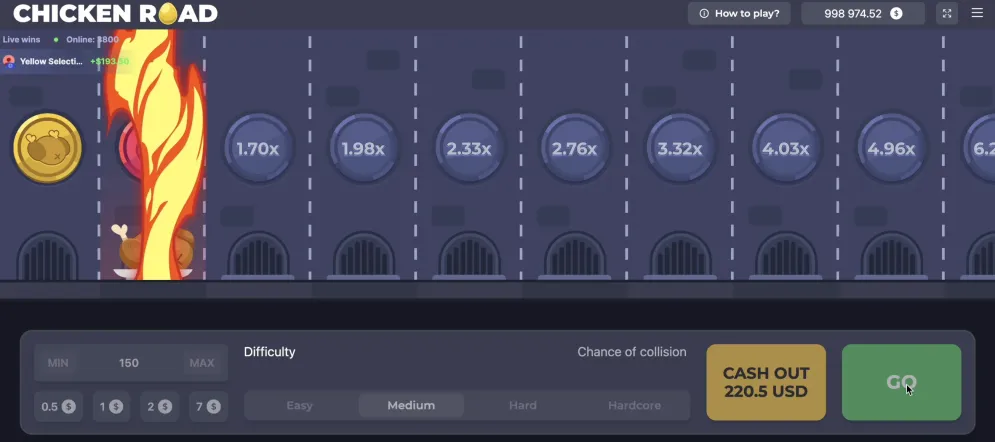The height and width of the screenshot is (442, 995).
Task: Click the Online player count text
Action: 92,39
